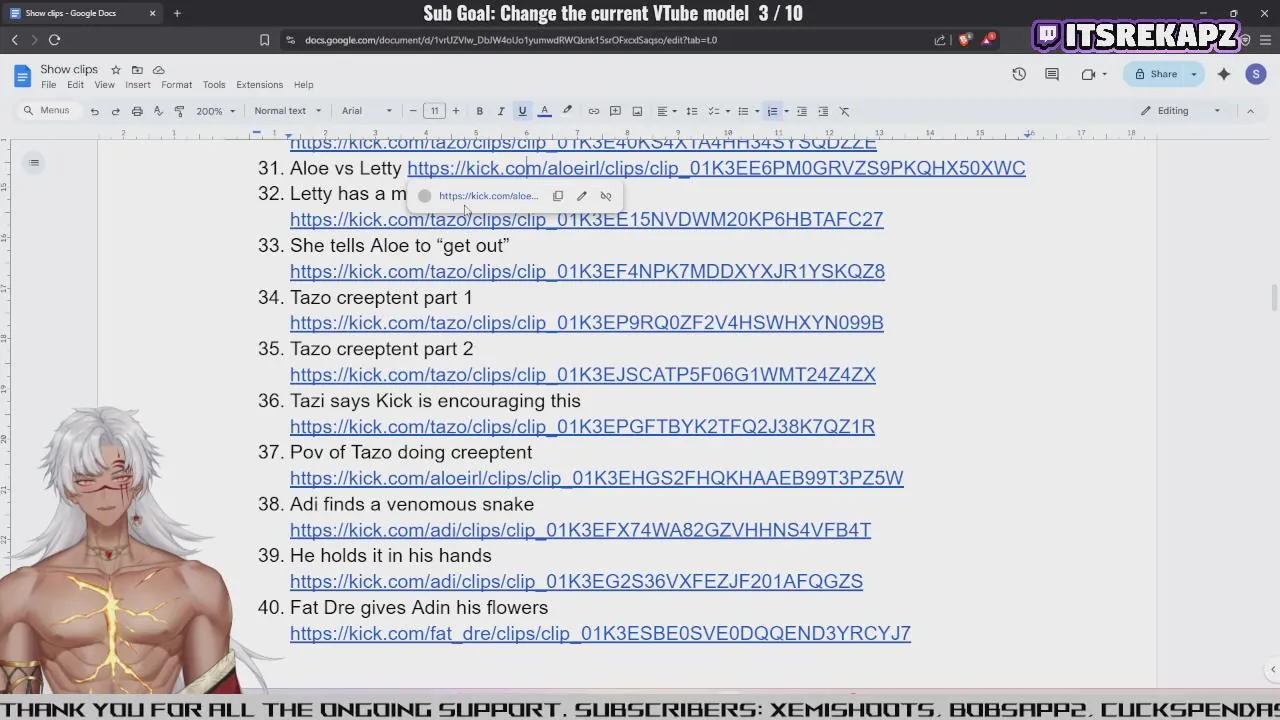This screenshot has height=720, width=1280.
Task: Remove link using the unlink icon
Action: click(606, 196)
